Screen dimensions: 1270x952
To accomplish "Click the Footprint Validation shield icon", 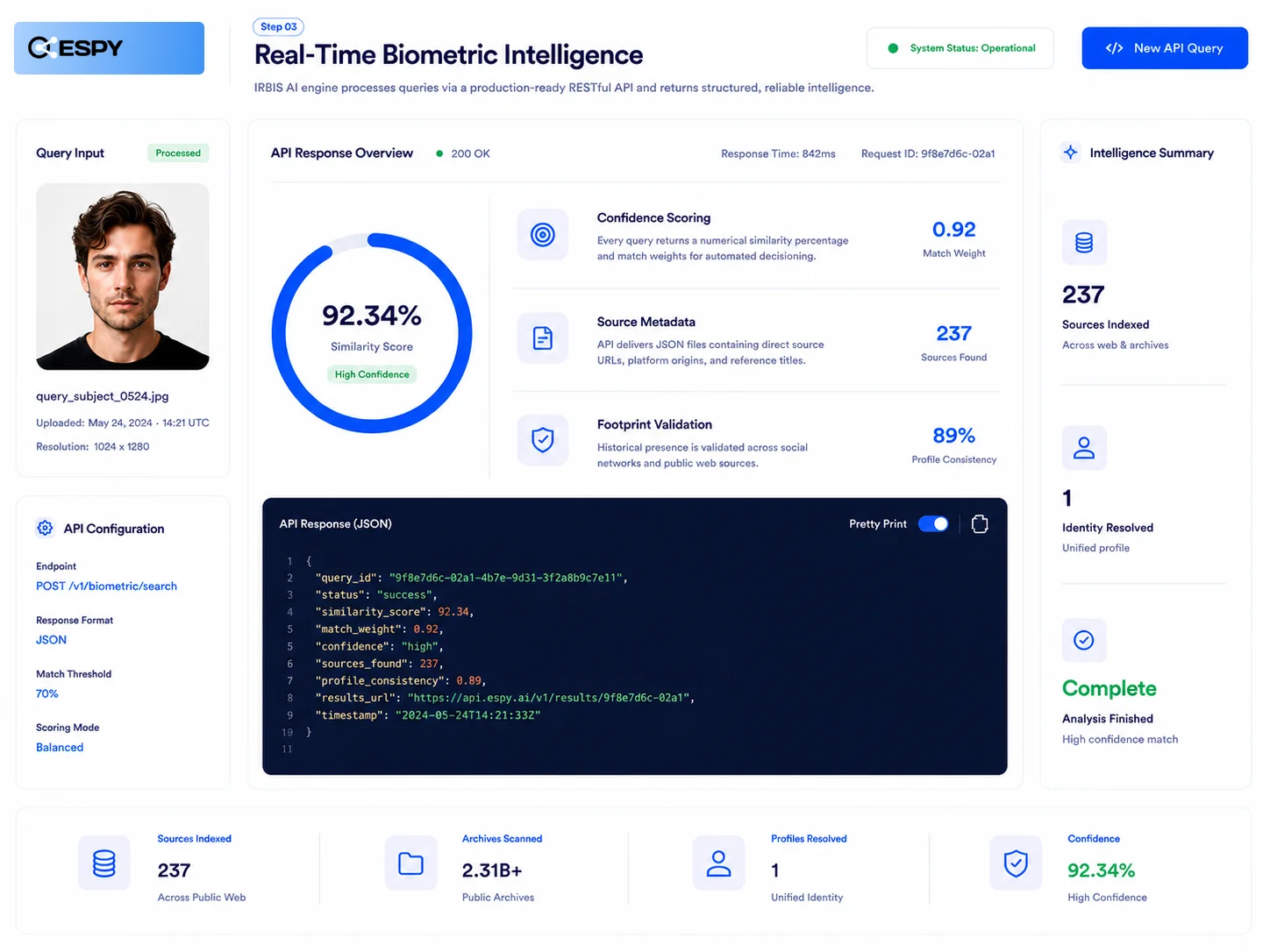I will tap(543, 439).
